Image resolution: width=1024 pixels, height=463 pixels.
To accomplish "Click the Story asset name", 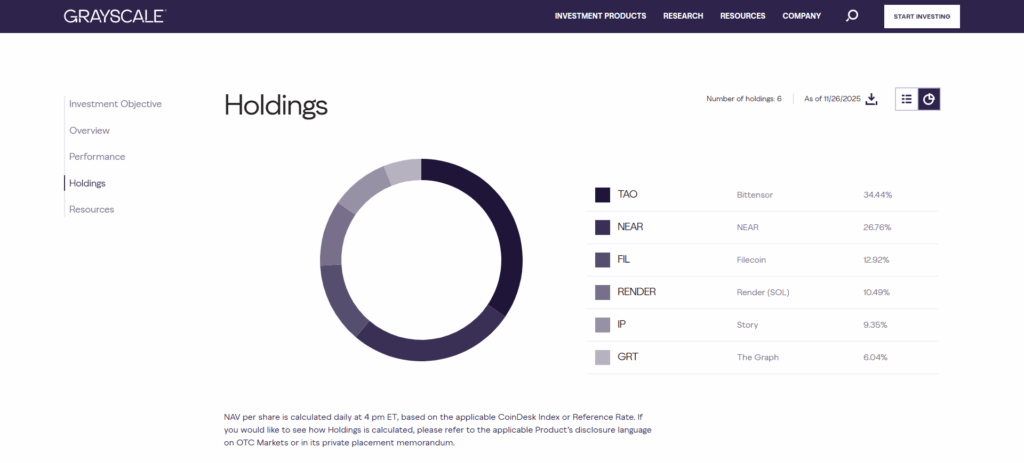I will click(747, 325).
